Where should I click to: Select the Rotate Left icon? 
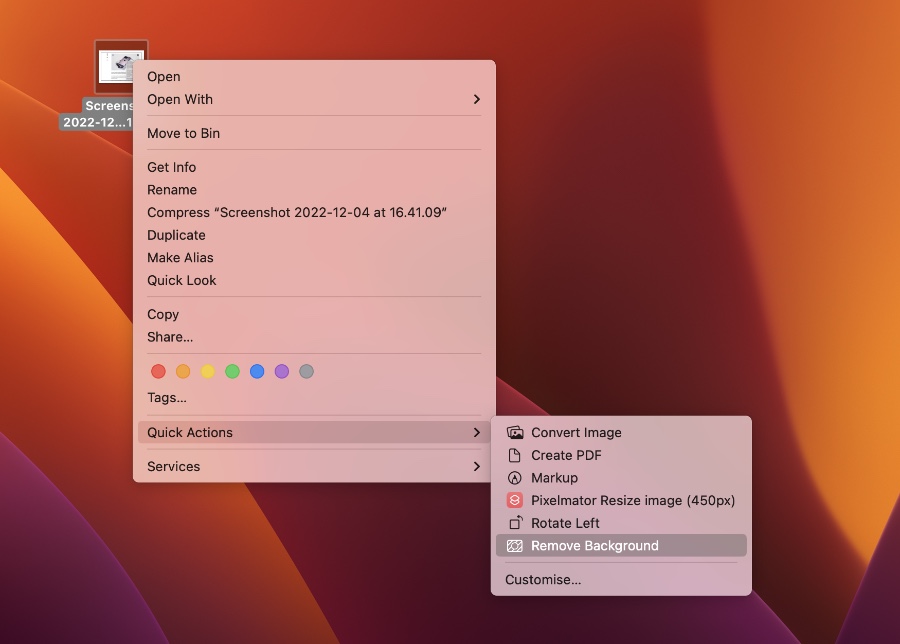click(x=515, y=522)
